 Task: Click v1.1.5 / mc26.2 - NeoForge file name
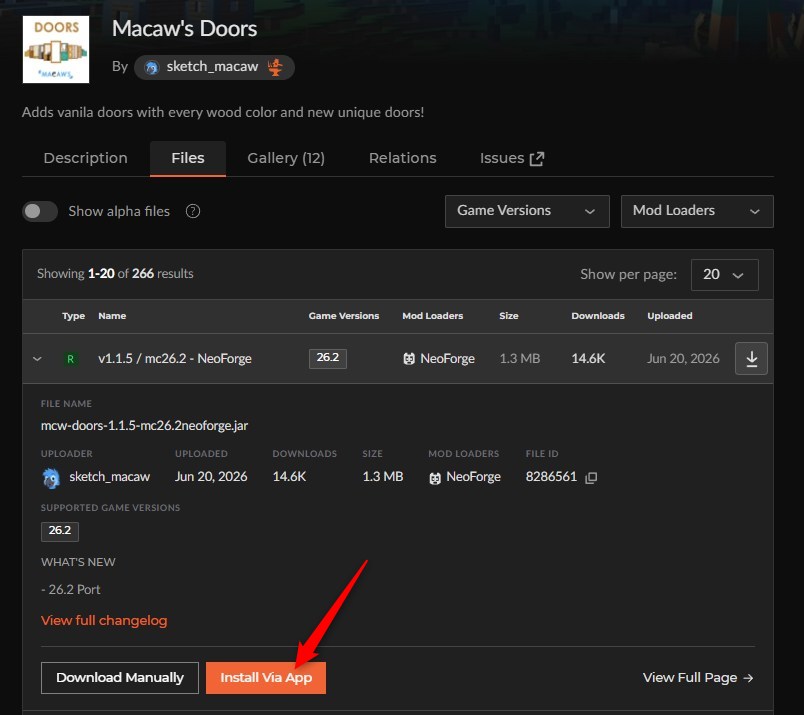pyautogui.click(x=175, y=359)
